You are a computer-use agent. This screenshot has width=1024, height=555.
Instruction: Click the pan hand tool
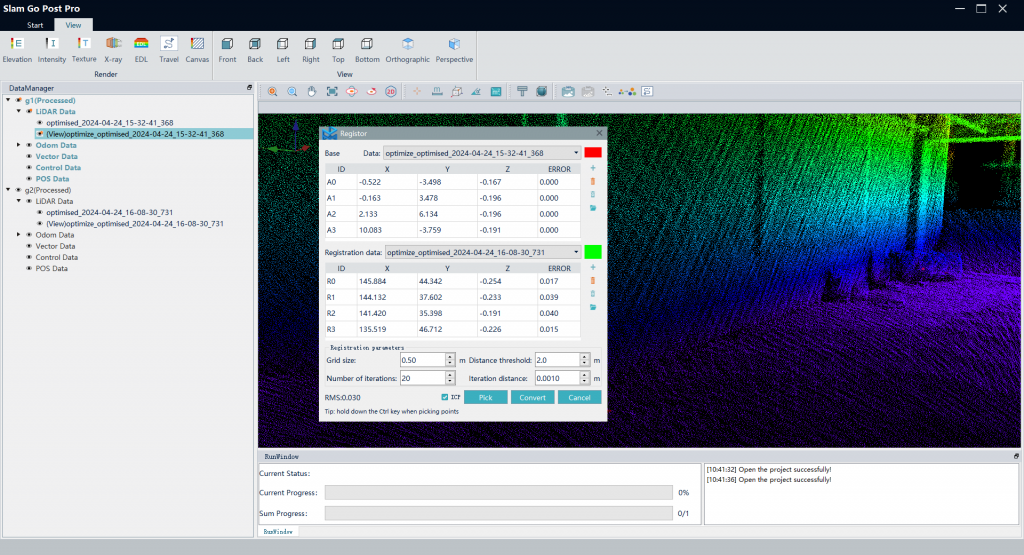[x=312, y=91]
